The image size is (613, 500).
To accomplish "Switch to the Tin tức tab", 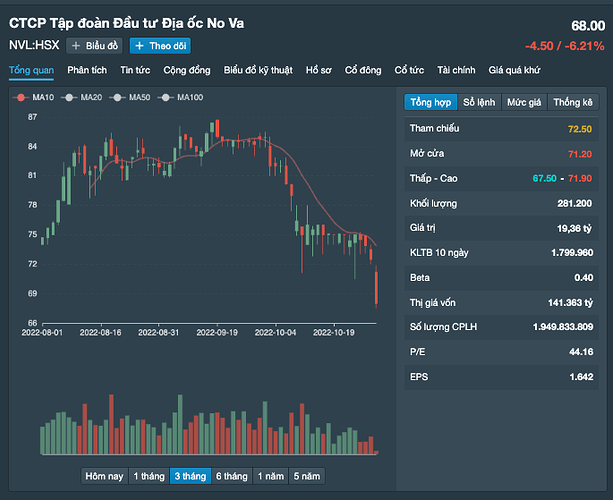I will click(135, 70).
